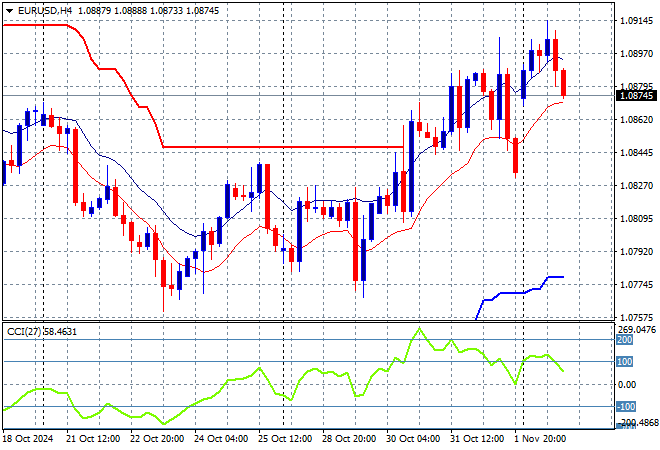Screen dimensions: 660x450
Task: Click the 1.07745 price axis label
Action: pos(637,285)
